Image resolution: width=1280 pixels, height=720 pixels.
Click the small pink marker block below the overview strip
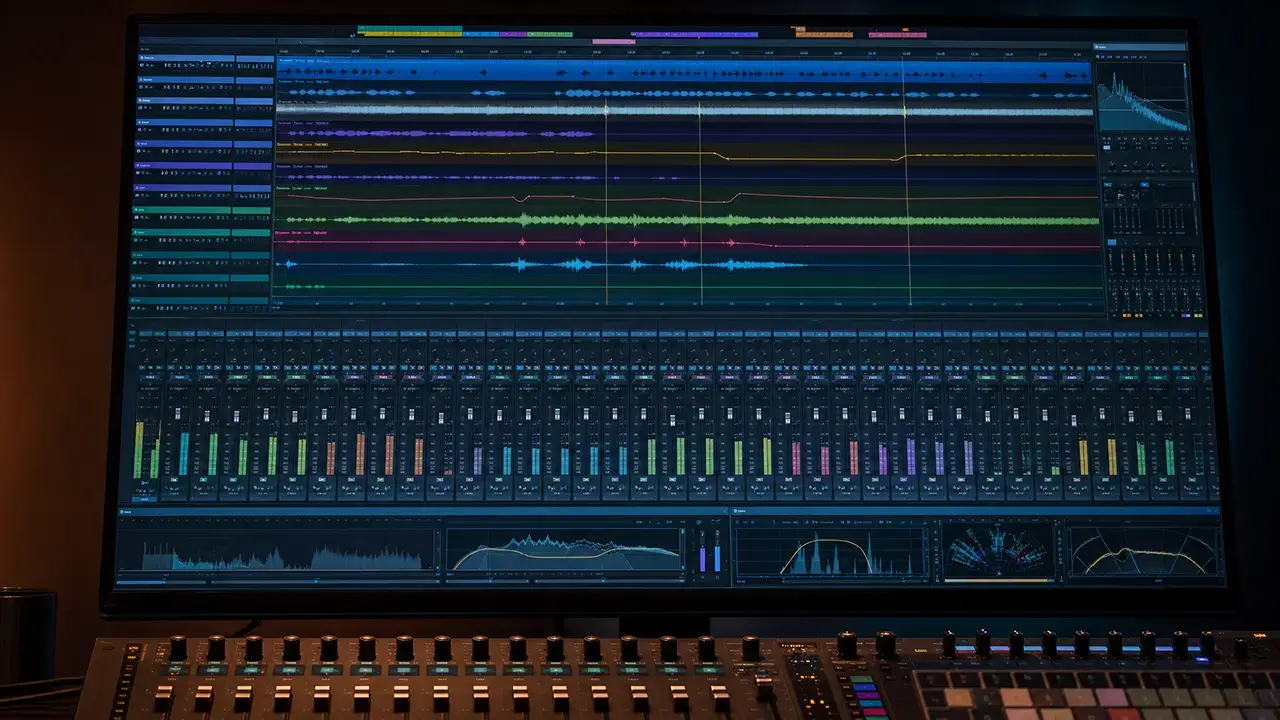click(613, 42)
